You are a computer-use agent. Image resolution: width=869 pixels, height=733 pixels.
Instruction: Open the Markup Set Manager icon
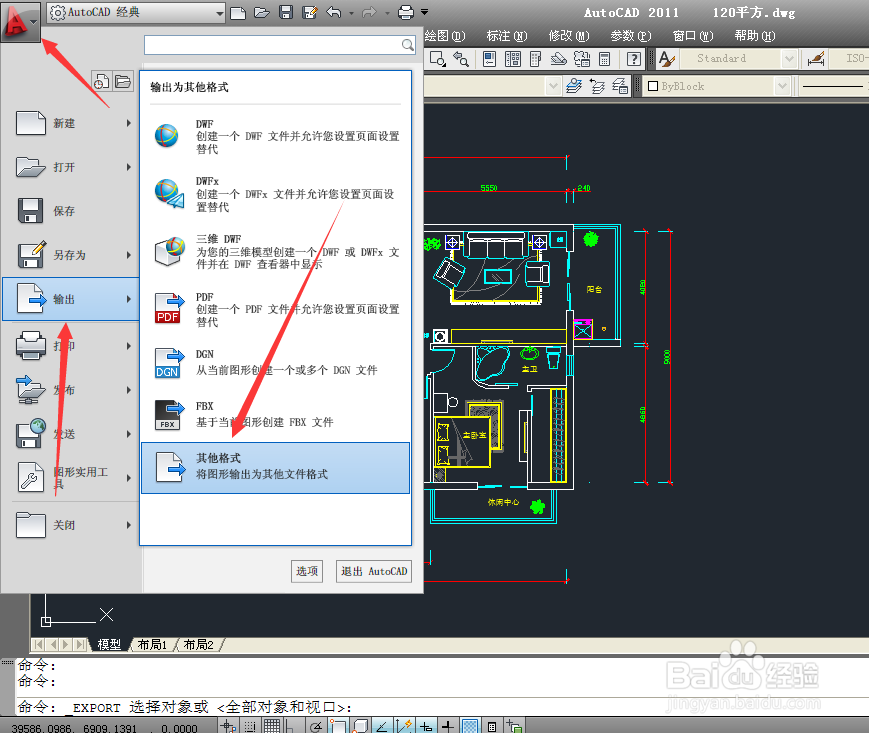point(581,59)
